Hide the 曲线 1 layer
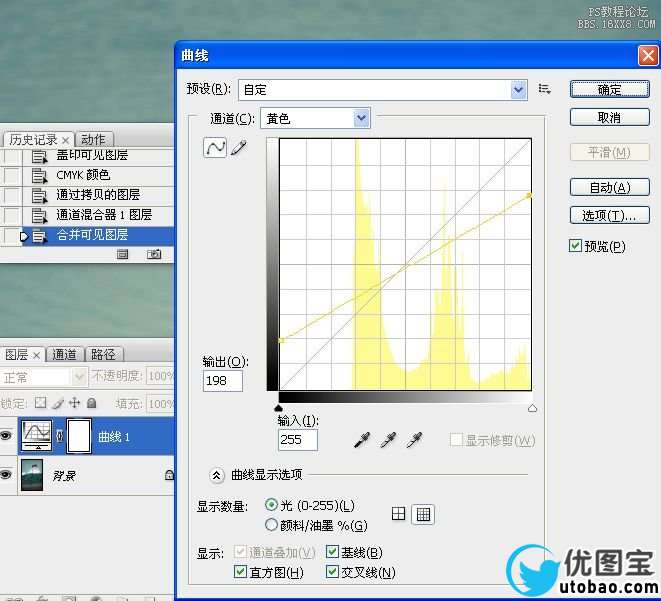This screenshot has height=601, width=661. click(7, 435)
